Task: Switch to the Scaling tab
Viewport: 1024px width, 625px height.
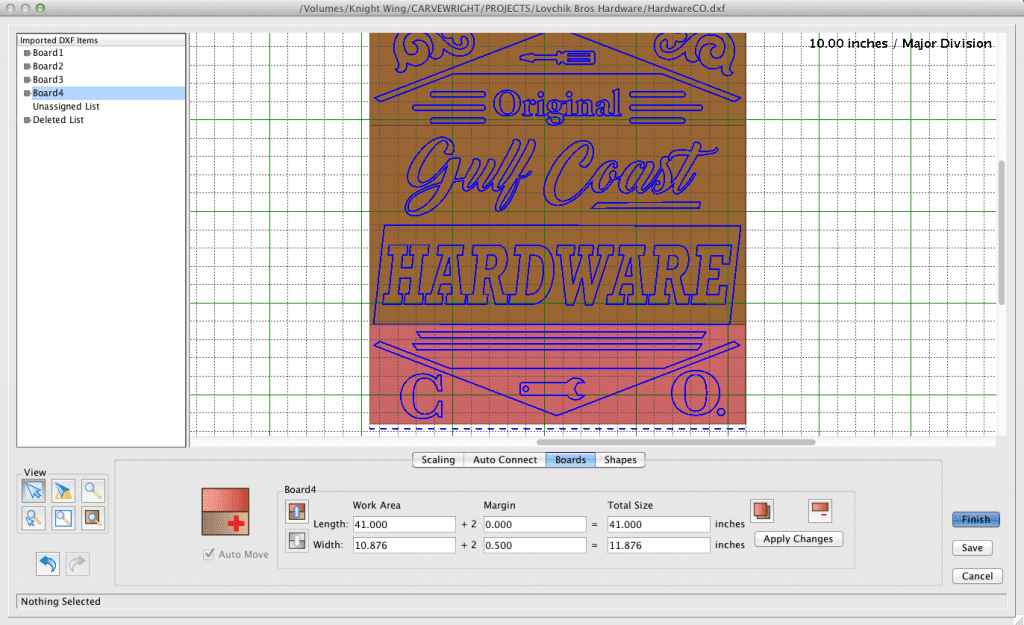Action: click(x=438, y=460)
